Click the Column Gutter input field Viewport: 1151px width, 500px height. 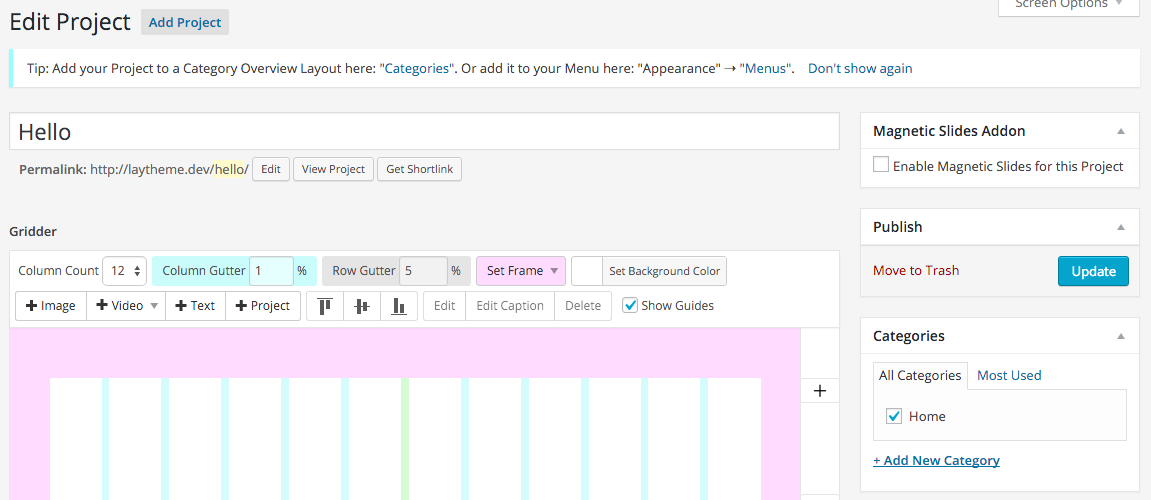pos(270,271)
